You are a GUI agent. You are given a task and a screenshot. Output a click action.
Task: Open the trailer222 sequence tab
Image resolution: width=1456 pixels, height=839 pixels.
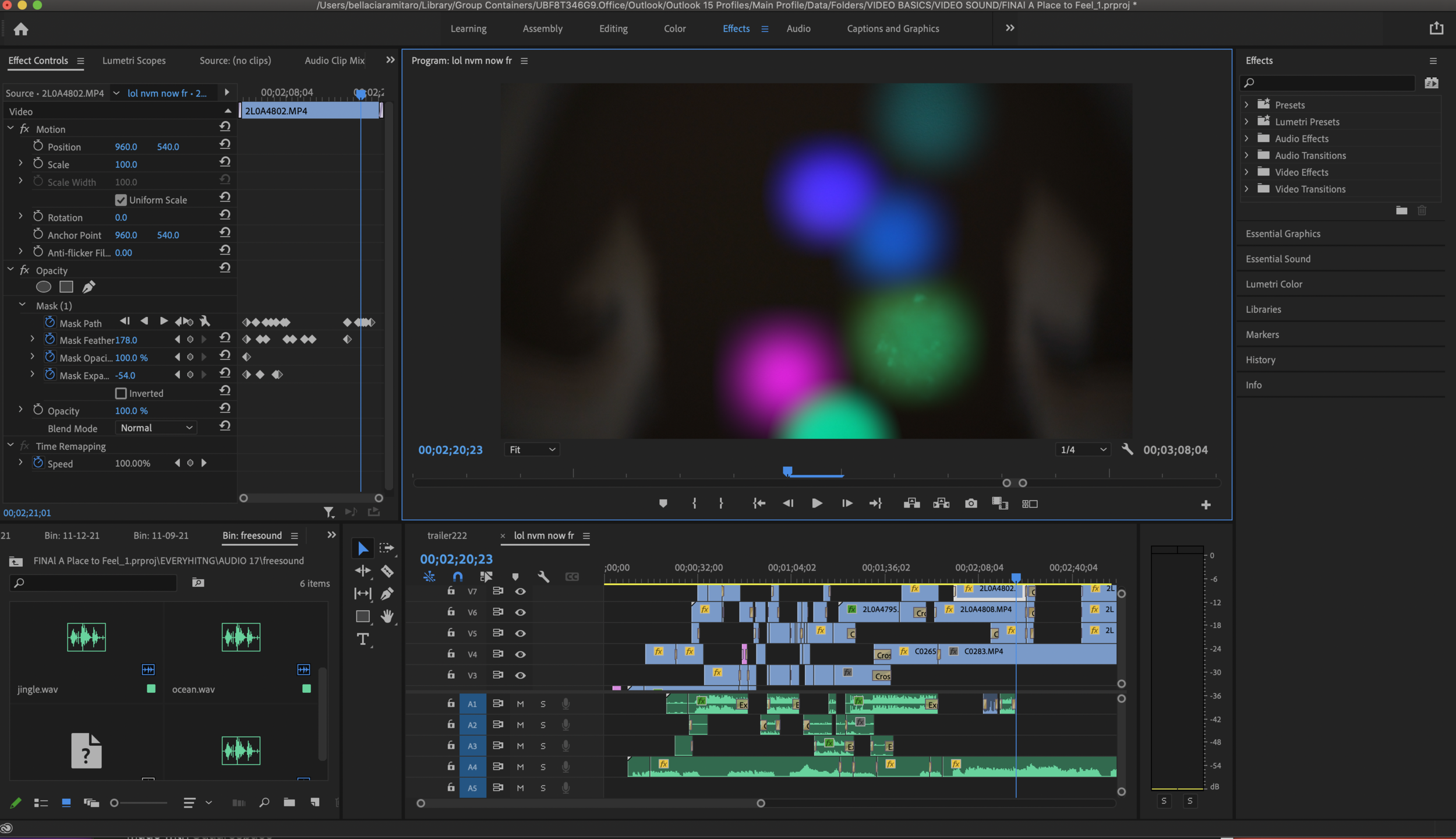click(447, 535)
